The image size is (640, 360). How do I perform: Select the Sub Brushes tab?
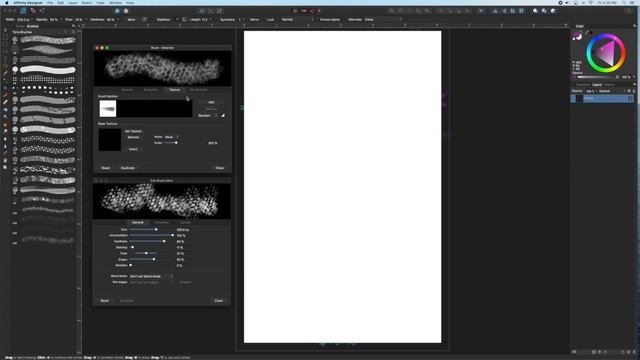tap(198, 89)
